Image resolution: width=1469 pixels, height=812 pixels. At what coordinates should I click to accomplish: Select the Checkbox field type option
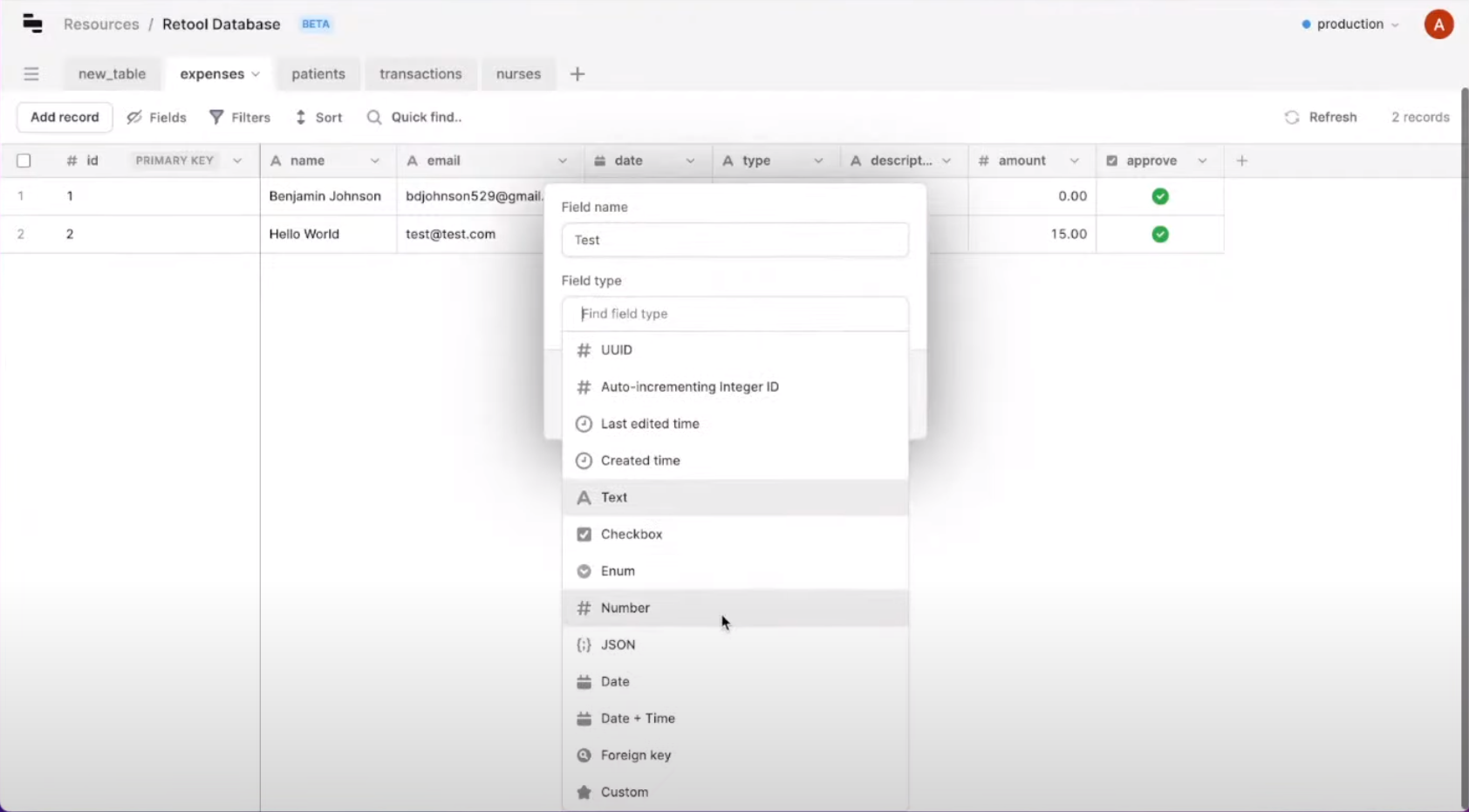coord(631,534)
